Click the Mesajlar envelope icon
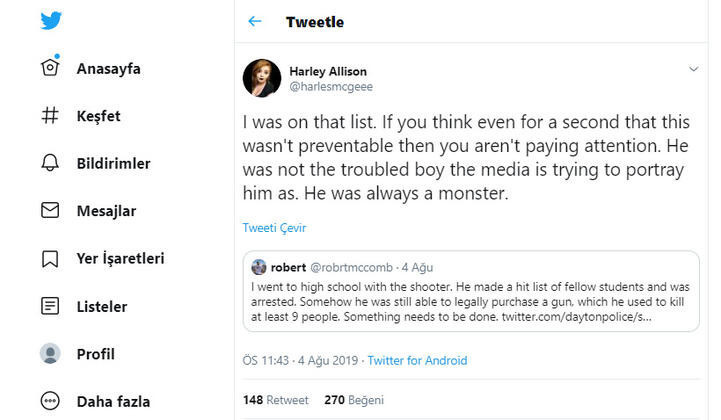Image resolution: width=721 pixels, height=420 pixels. point(50,211)
